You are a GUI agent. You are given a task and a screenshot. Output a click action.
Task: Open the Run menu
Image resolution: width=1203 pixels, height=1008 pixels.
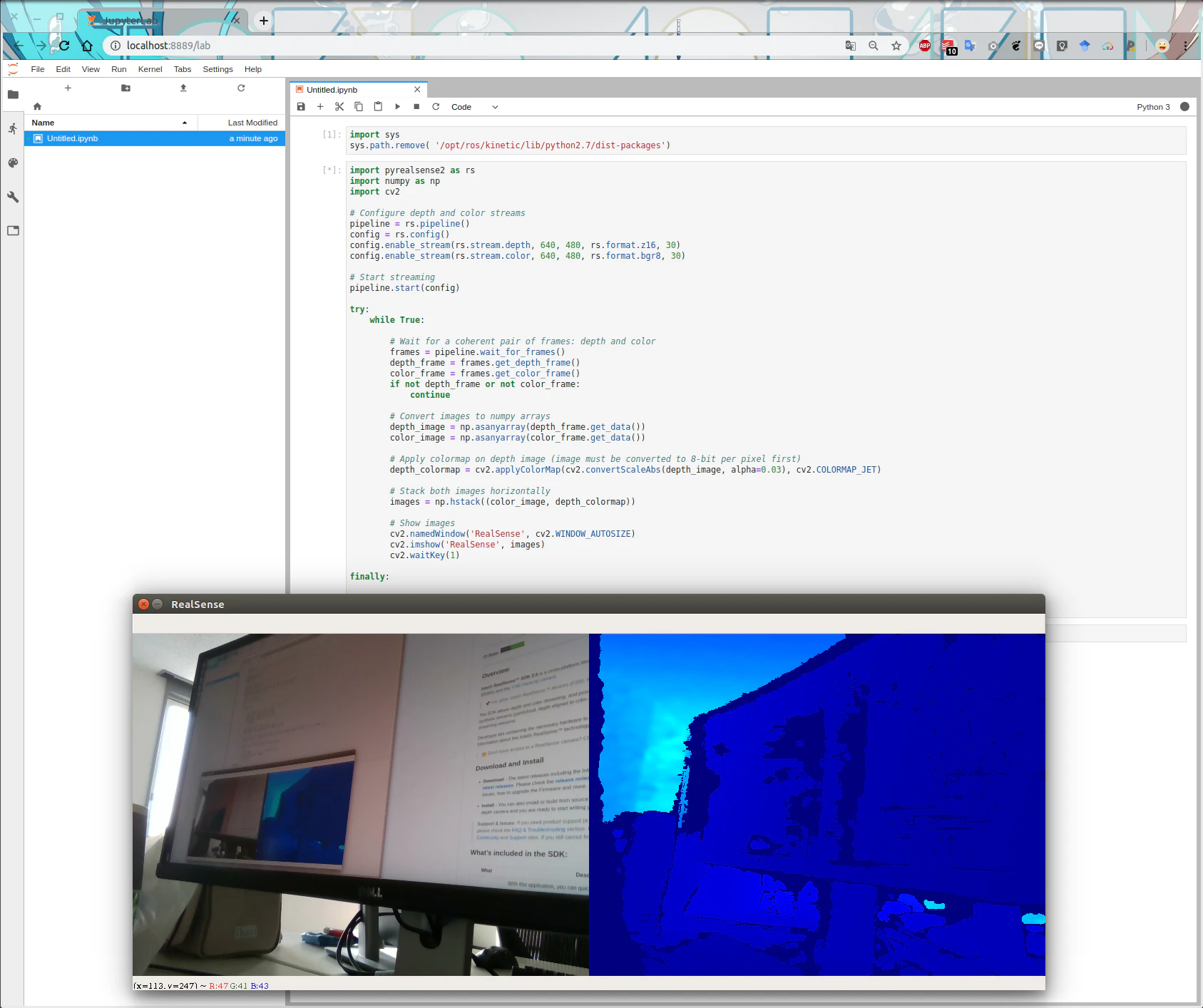118,69
